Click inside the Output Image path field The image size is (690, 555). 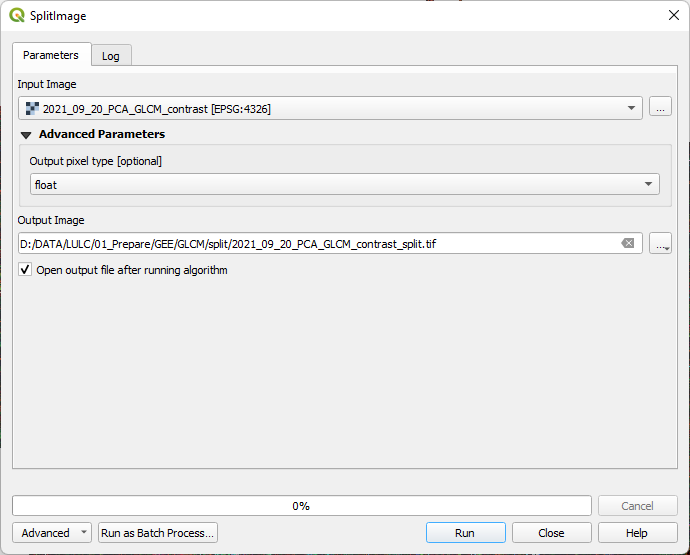[x=317, y=243]
